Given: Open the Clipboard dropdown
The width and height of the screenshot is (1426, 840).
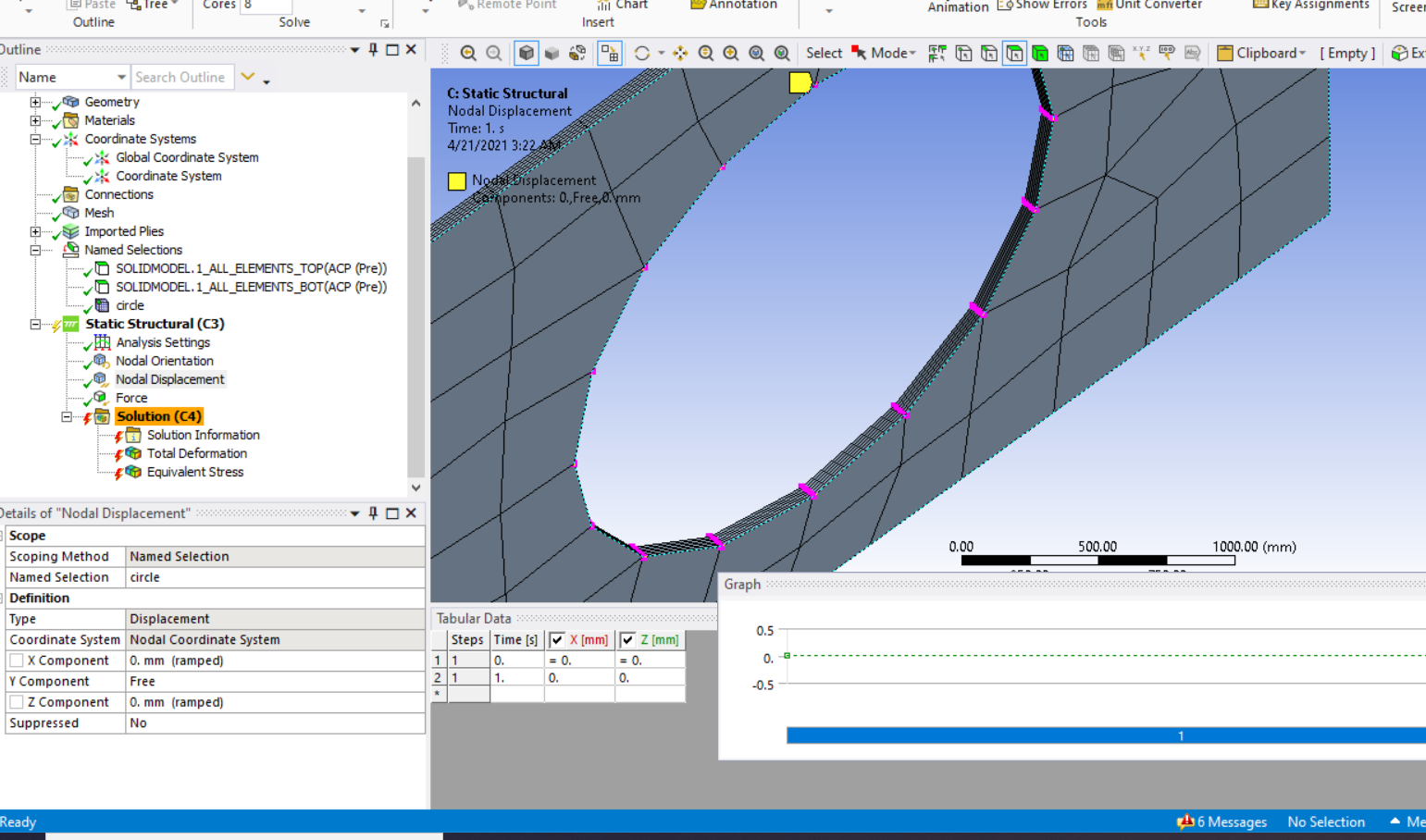Looking at the screenshot, I should pos(1262,54).
